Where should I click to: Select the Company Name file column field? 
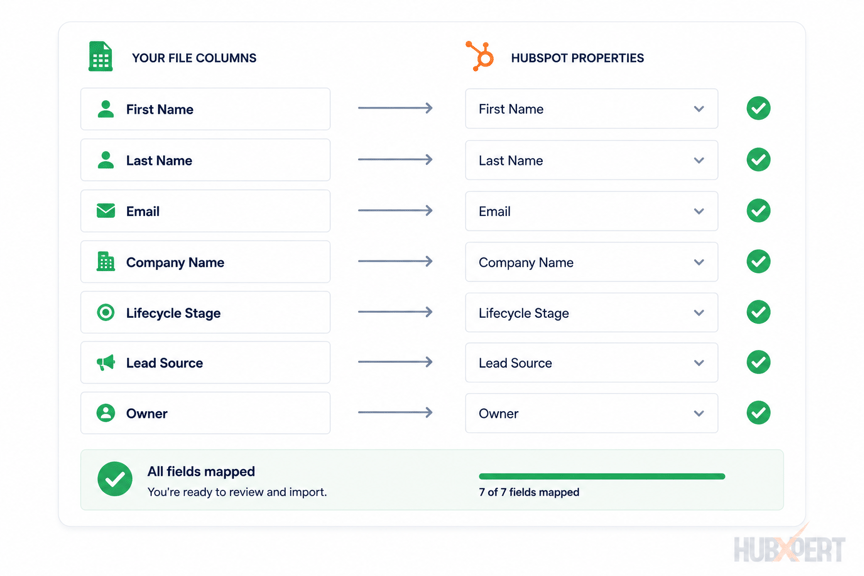click(206, 262)
